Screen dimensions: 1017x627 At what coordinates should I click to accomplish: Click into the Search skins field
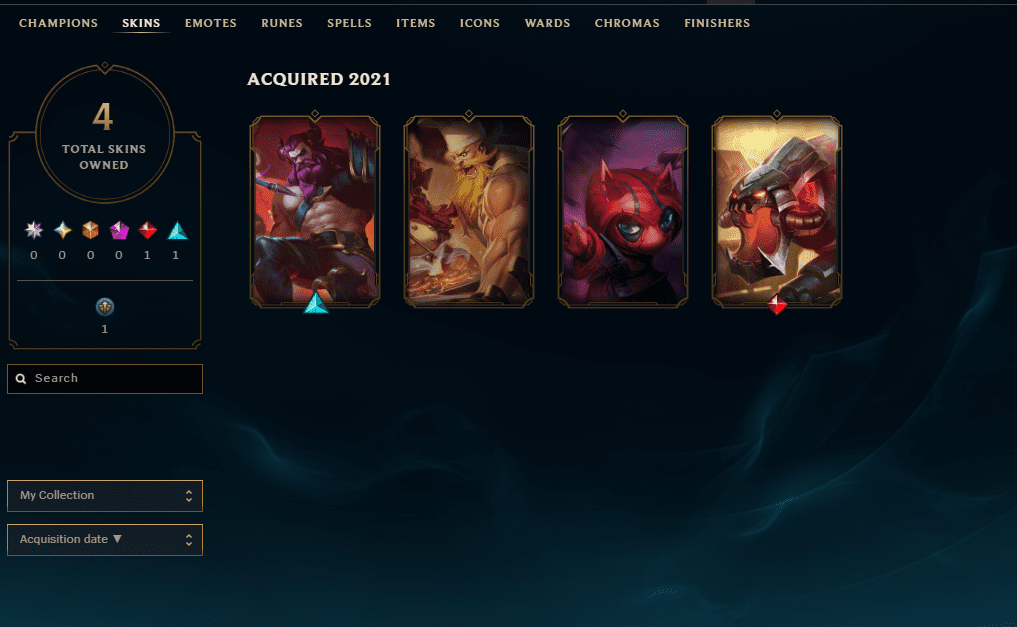(104, 379)
